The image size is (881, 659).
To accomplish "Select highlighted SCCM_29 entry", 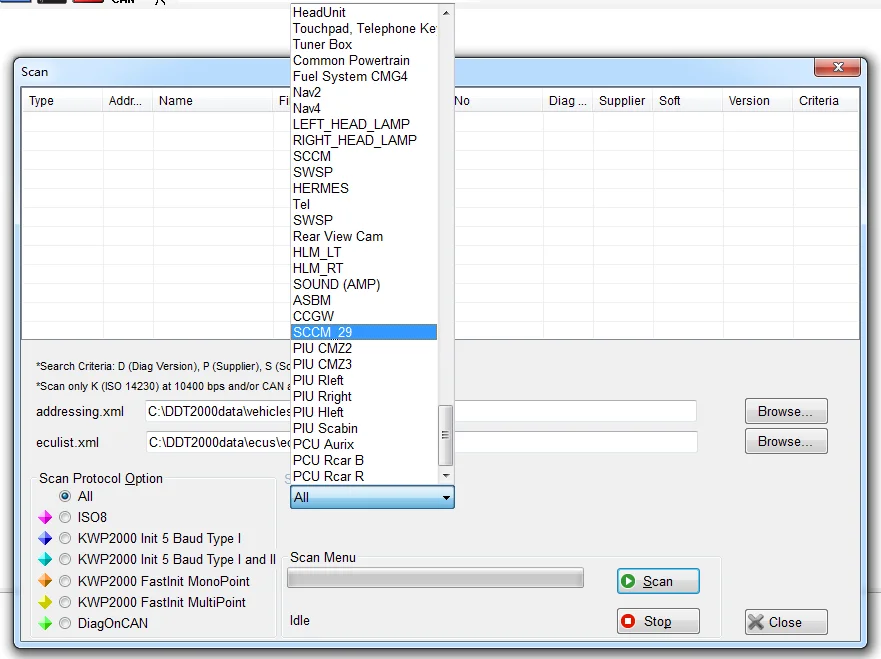I will point(364,332).
